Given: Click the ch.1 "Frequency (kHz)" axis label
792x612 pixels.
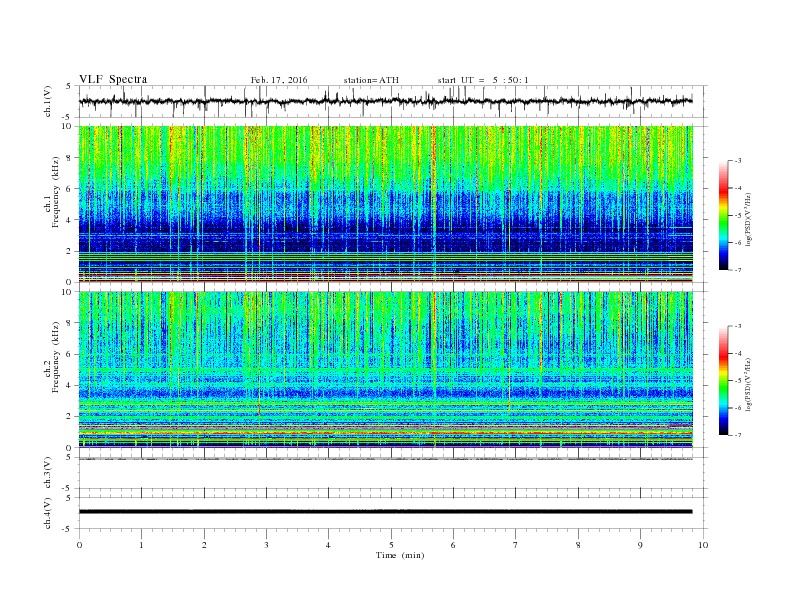Looking at the screenshot, I should click(x=56, y=192).
